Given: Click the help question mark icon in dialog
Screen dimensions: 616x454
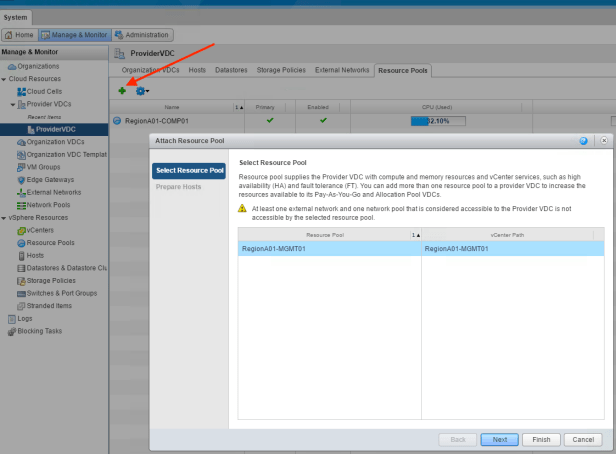Looking at the screenshot, I should pos(583,142).
